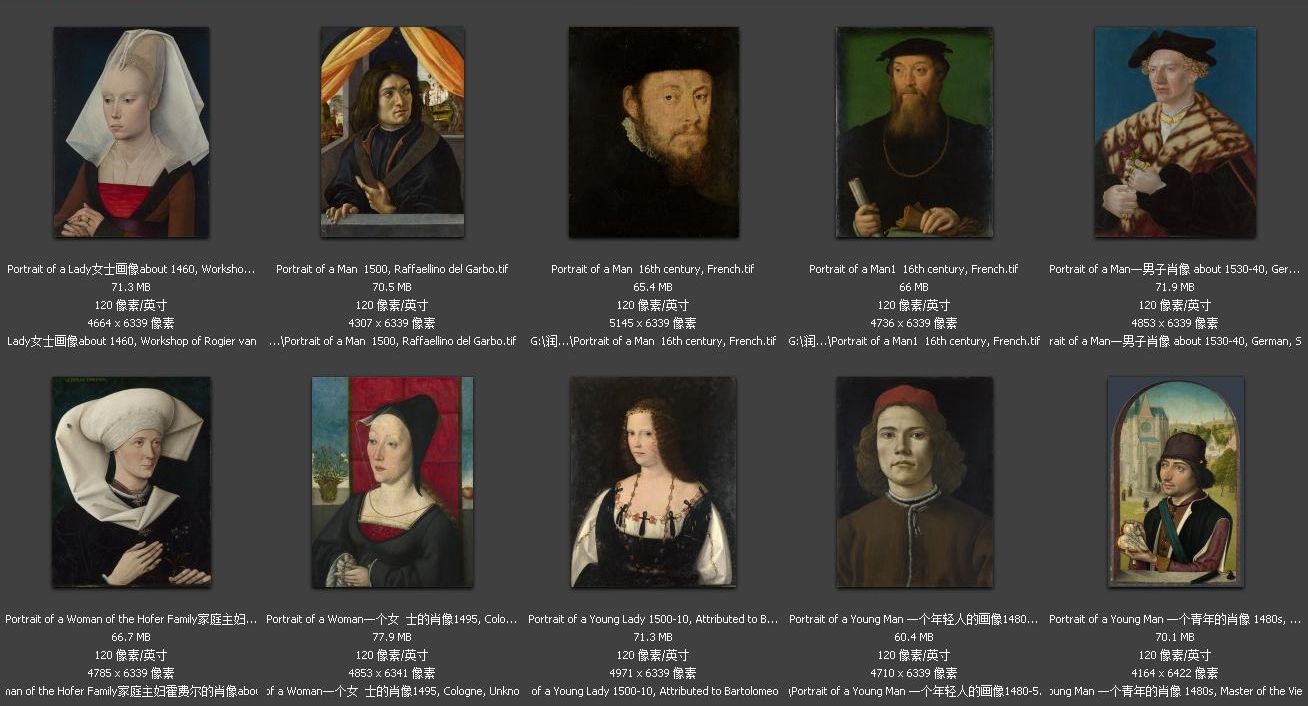
Task: Click the 'Portrait of a Young Lady 1500-10' filename label
Action: point(653,619)
